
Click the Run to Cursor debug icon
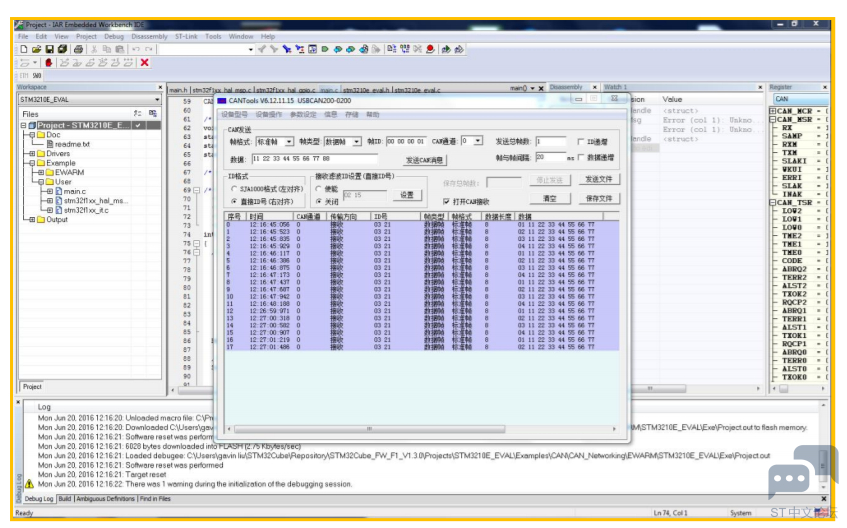116,63
